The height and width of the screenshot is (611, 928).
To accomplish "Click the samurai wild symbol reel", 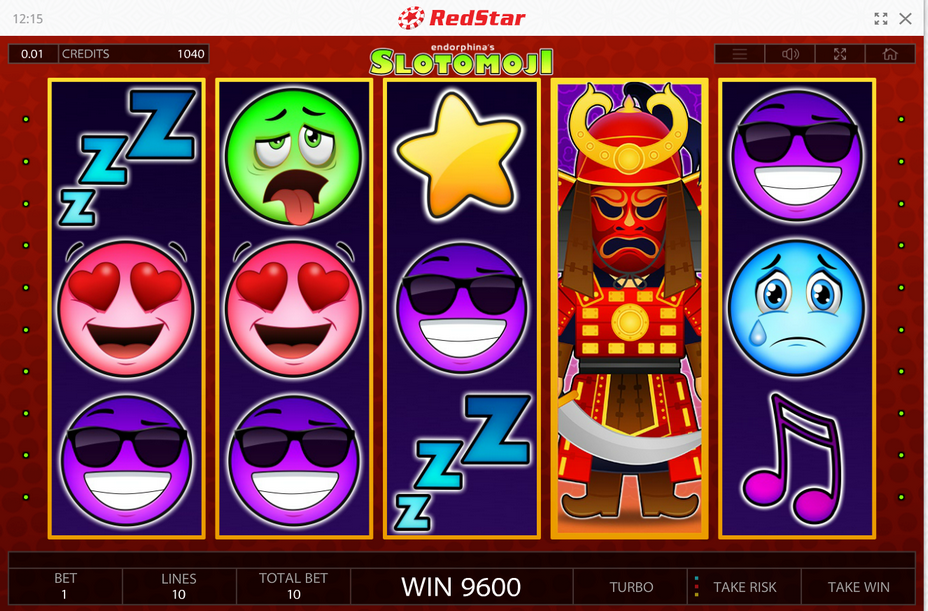I will click(x=629, y=308).
